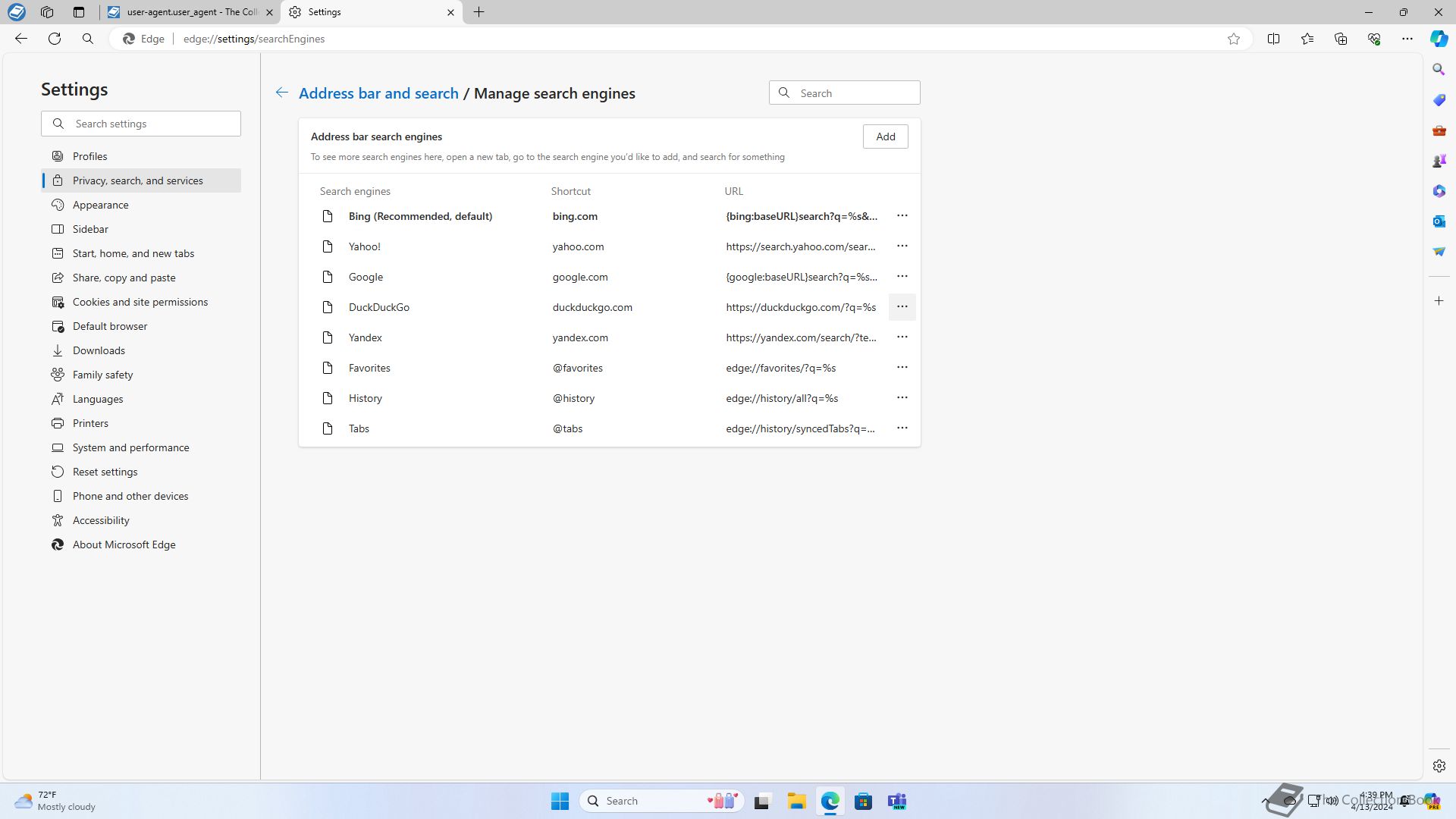
Task: Focus the search engines Search box
Action: [845, 93]
